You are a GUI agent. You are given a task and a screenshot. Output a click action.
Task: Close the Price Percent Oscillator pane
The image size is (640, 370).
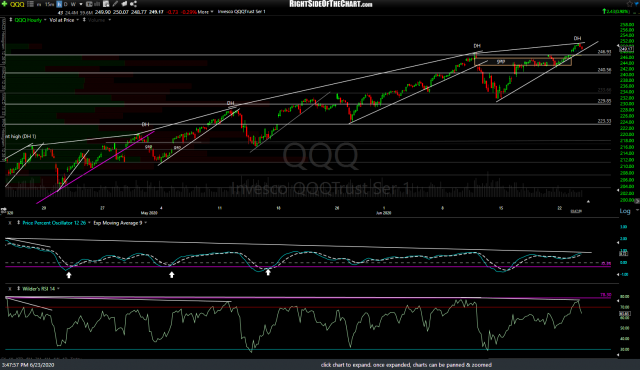pos(10,223)
